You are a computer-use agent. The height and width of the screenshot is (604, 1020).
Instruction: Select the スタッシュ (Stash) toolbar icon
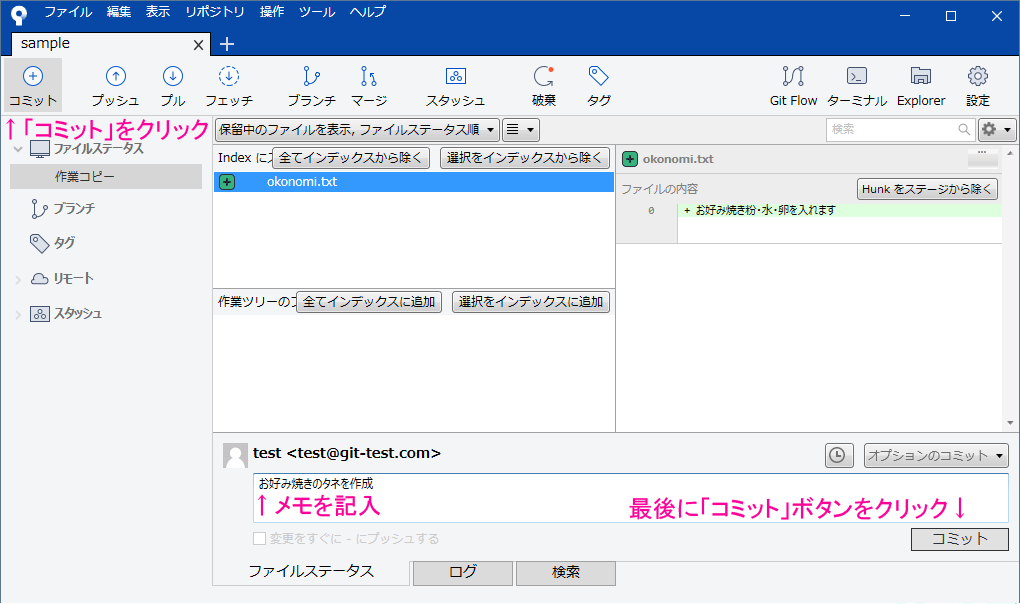[x=458, y=84]
